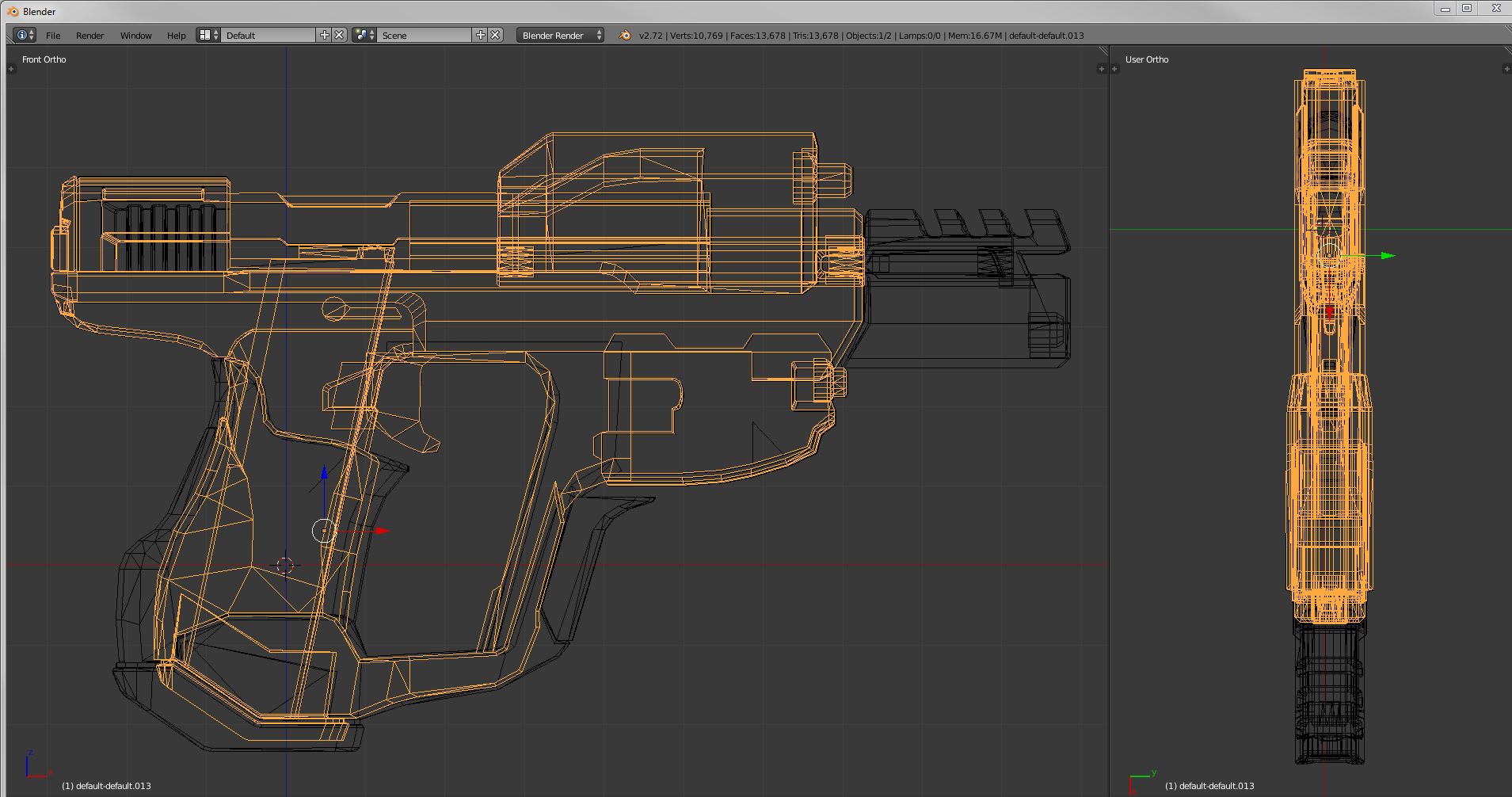The height and width of the screenshot is (797, 1512).
Task: Click the Blender logo in the info header
Action: (x=625, y=35)
